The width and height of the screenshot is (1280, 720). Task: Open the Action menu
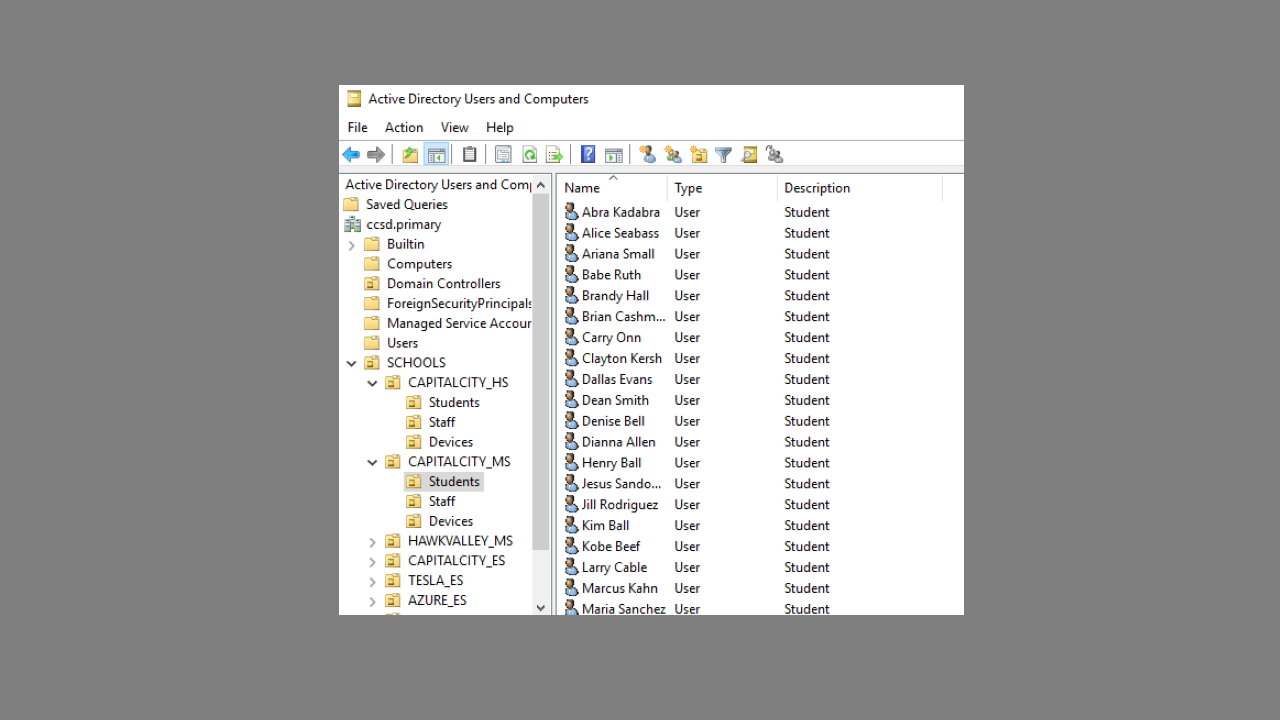404,127
